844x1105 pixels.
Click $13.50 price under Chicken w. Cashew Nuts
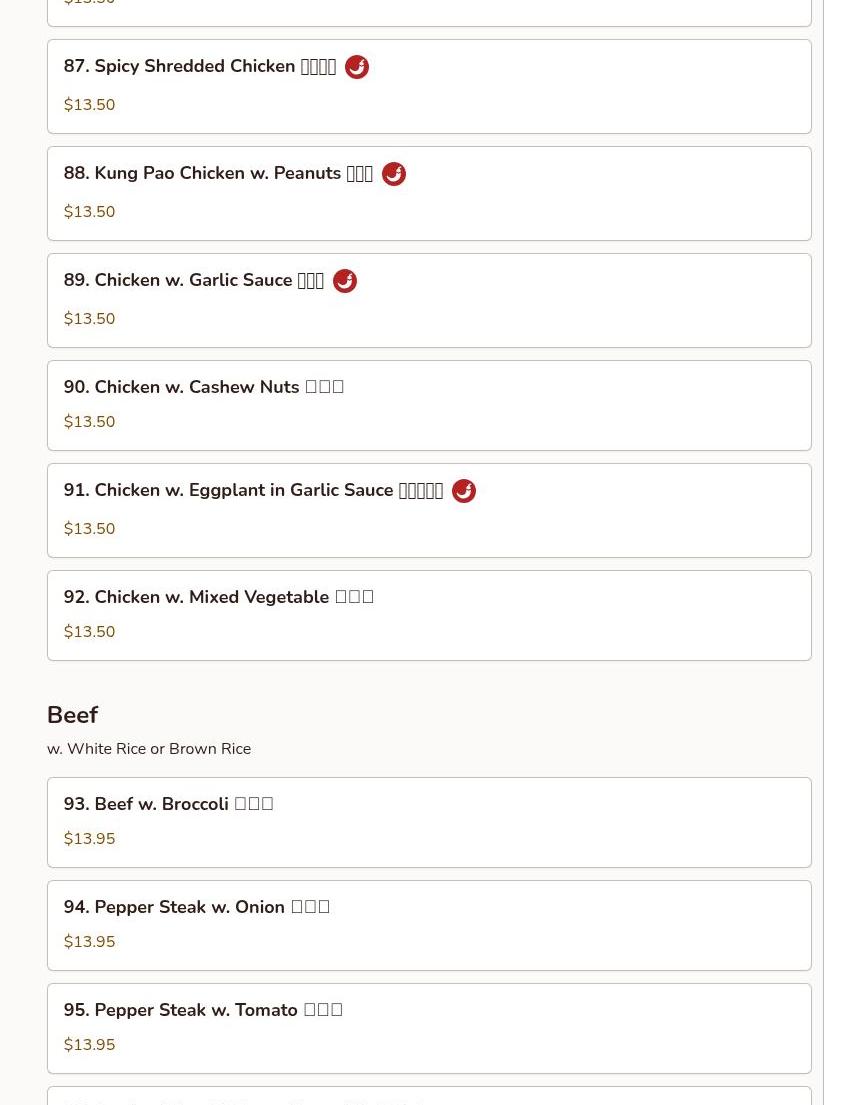[x=89, y=421]
